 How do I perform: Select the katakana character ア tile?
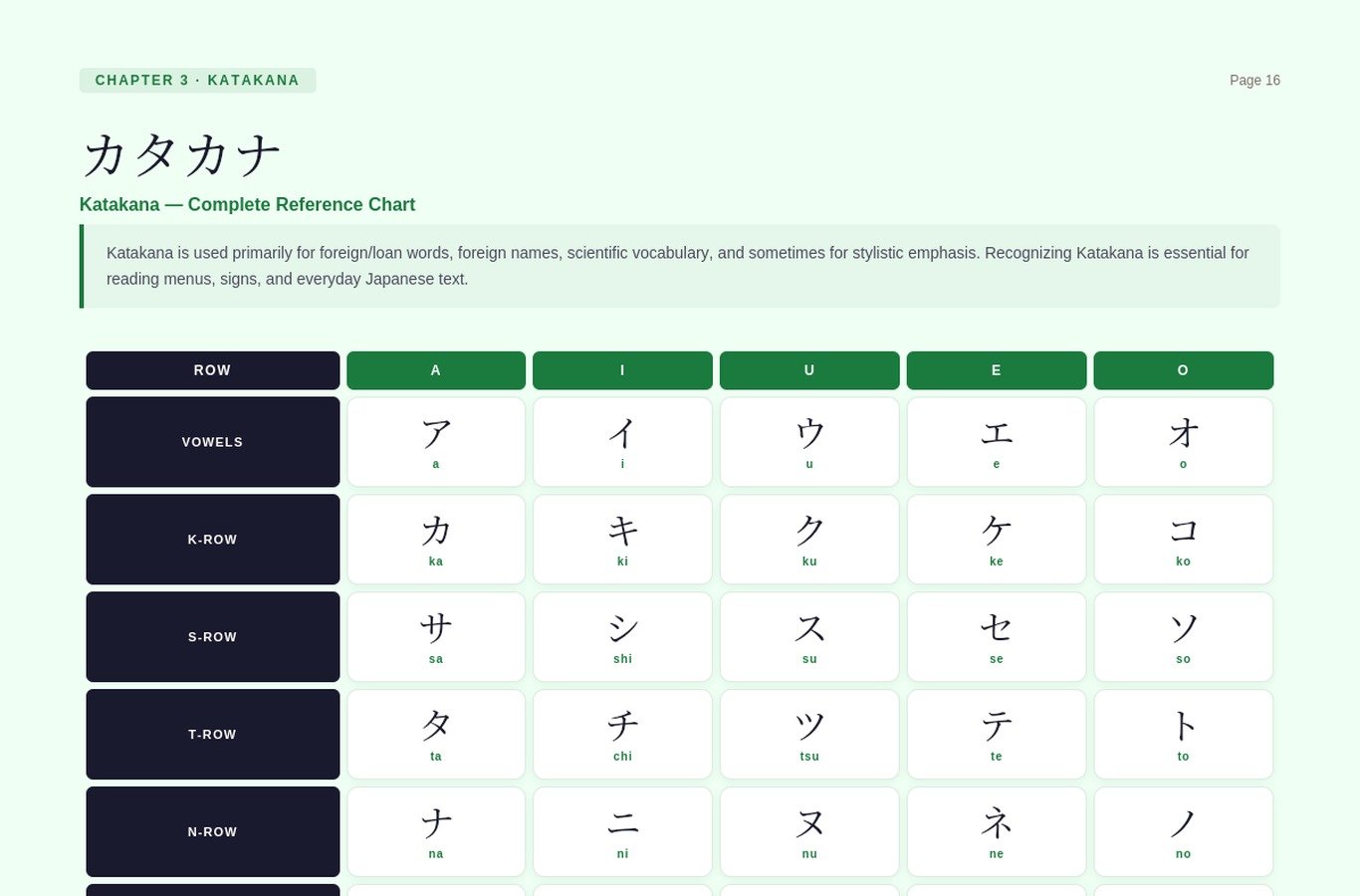(x=435, y=441)
